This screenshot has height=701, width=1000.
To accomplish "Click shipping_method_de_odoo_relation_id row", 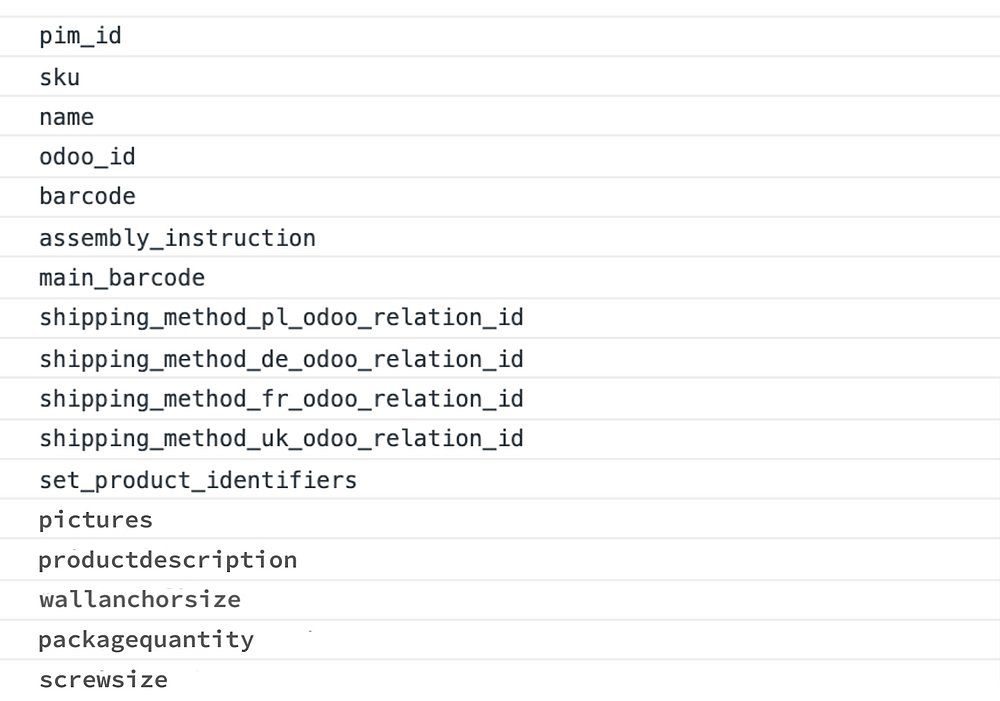I will click(281, 359).
